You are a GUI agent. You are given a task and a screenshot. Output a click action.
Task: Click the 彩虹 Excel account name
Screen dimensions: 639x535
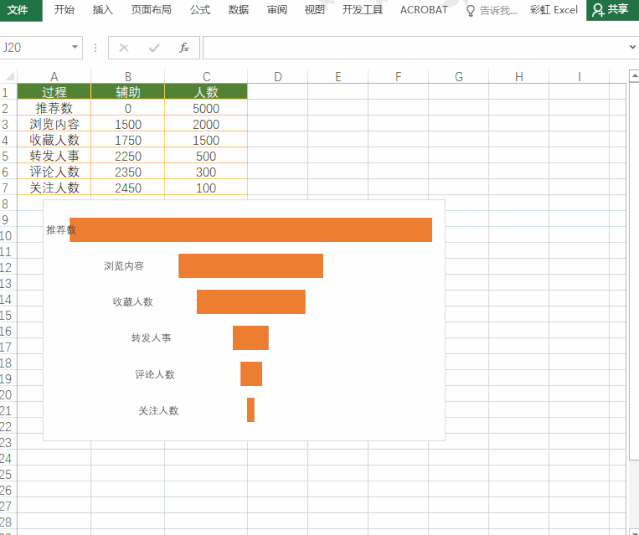tap(554, 10)
